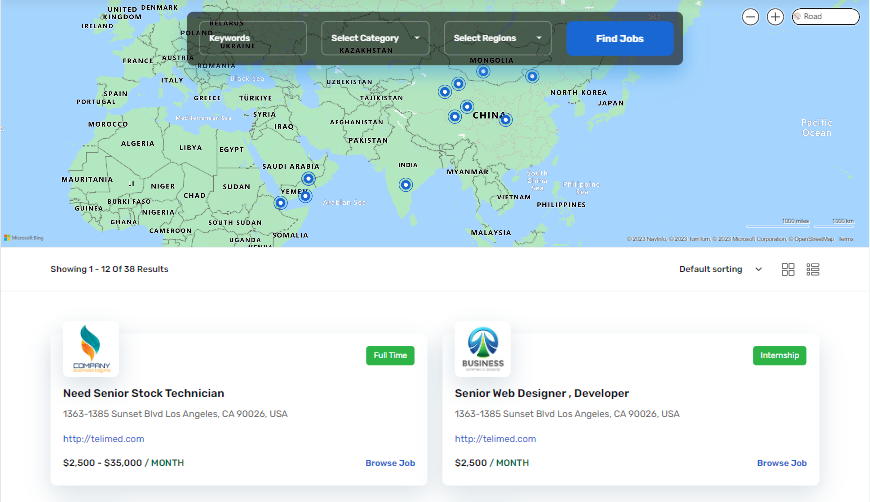
Task: Click the Internship job type badge
Action: pos(779,355)
